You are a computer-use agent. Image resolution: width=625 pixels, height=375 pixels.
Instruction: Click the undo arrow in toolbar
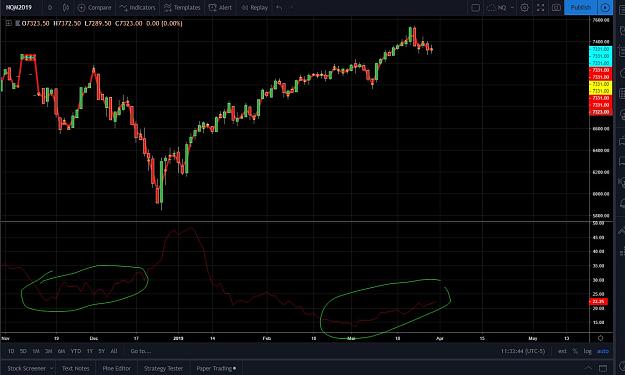coord(279,8)
